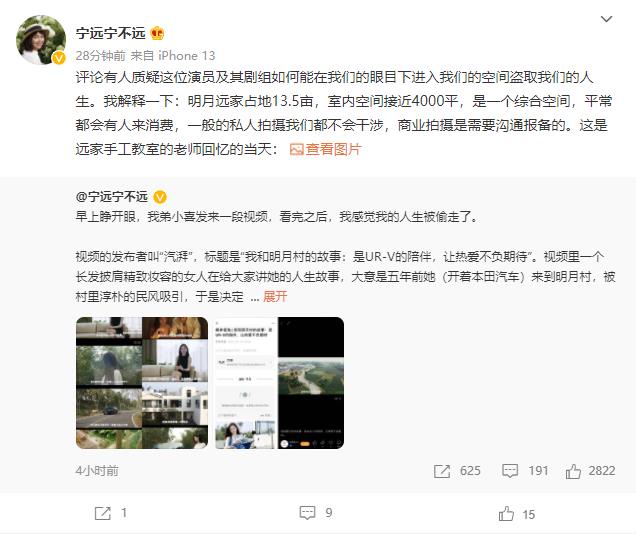
Task: Like this post with 15 likes
Action: click(506, 514)
